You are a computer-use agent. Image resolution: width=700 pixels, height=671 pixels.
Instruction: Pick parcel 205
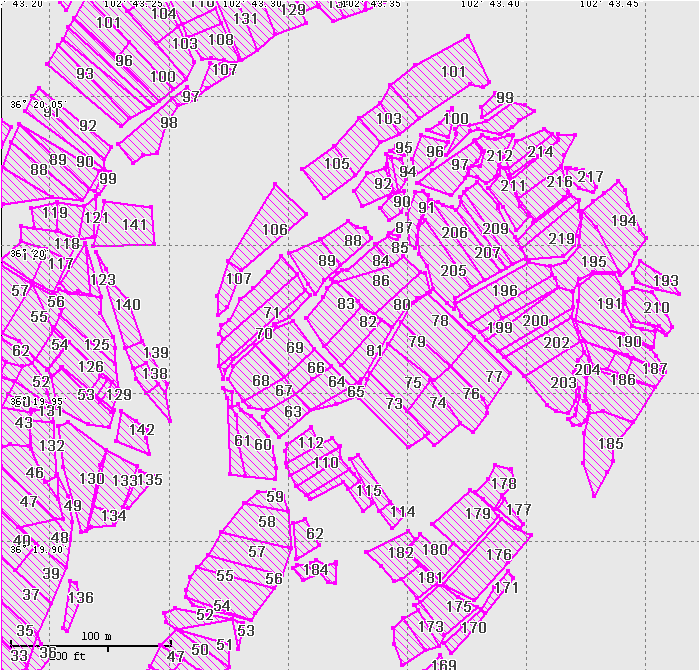(453, 271)
